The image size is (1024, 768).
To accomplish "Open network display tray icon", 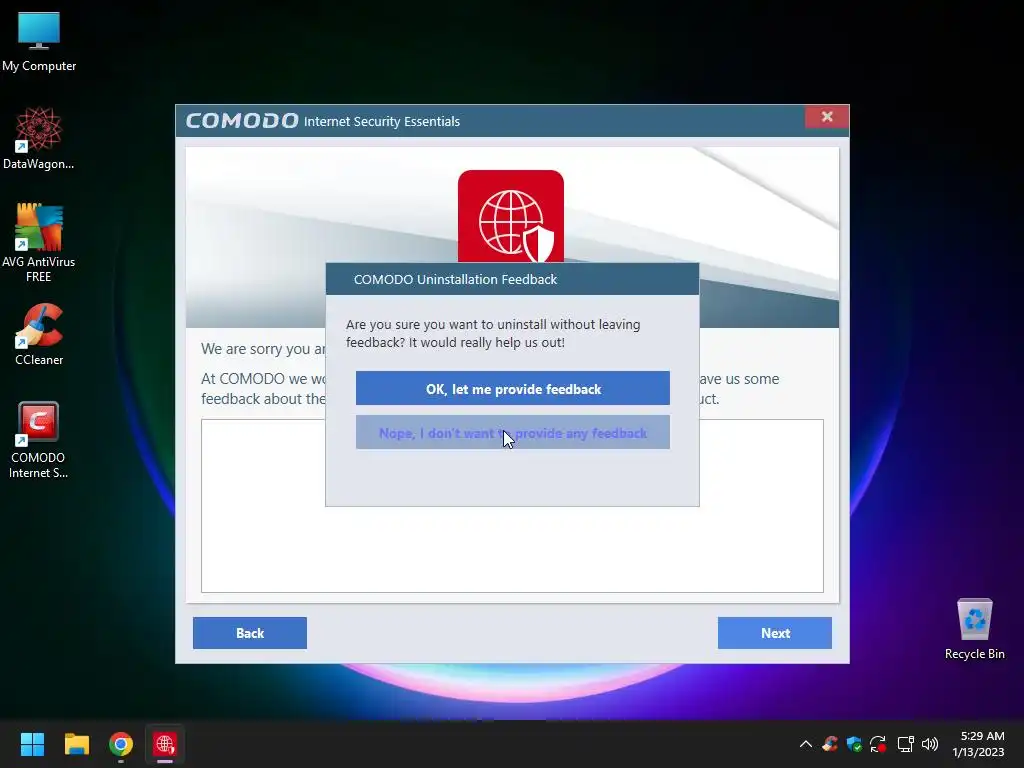I will click(905, 744).
